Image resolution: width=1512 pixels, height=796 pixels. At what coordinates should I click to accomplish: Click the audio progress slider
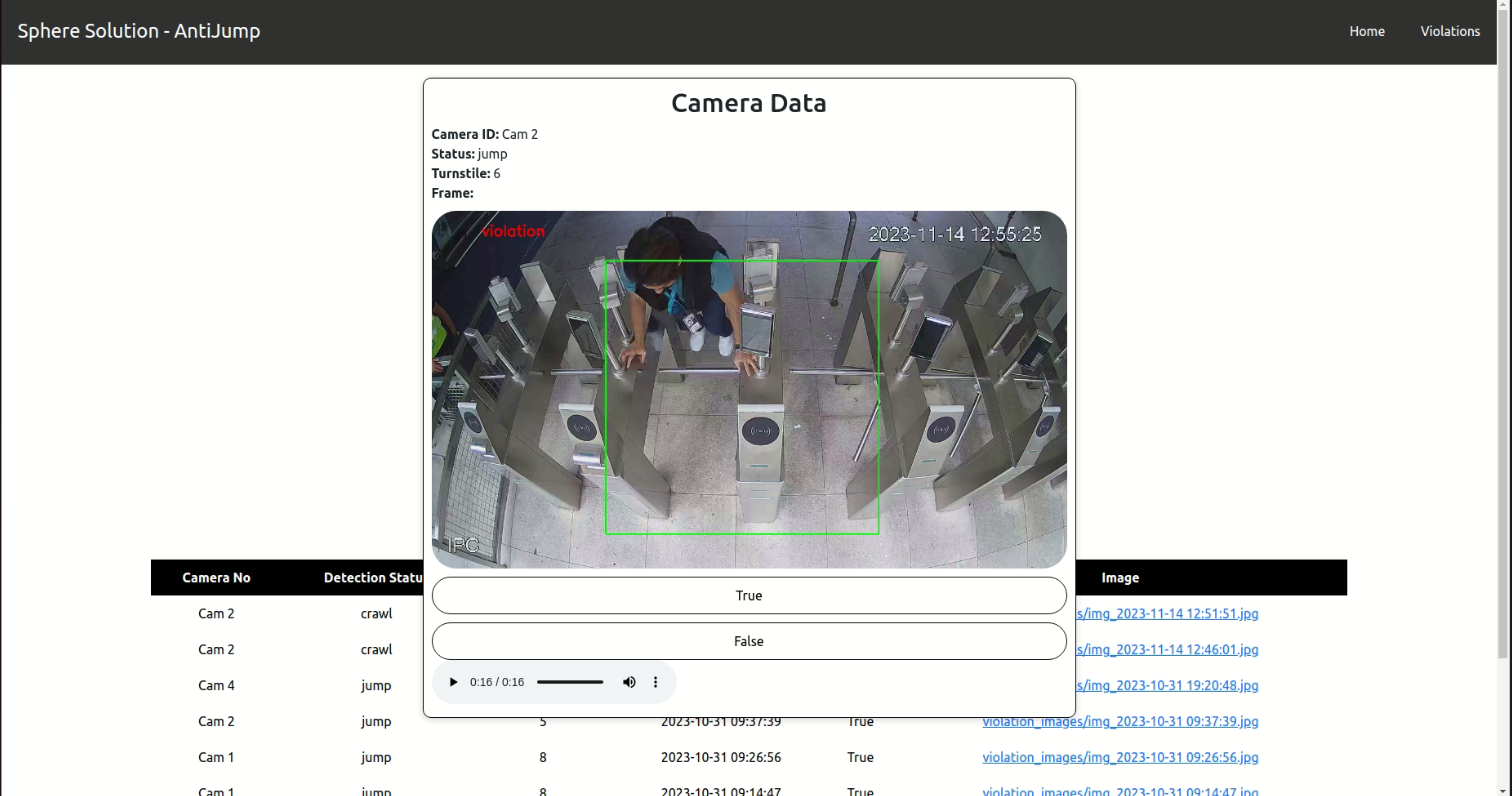tap(570, 682)
